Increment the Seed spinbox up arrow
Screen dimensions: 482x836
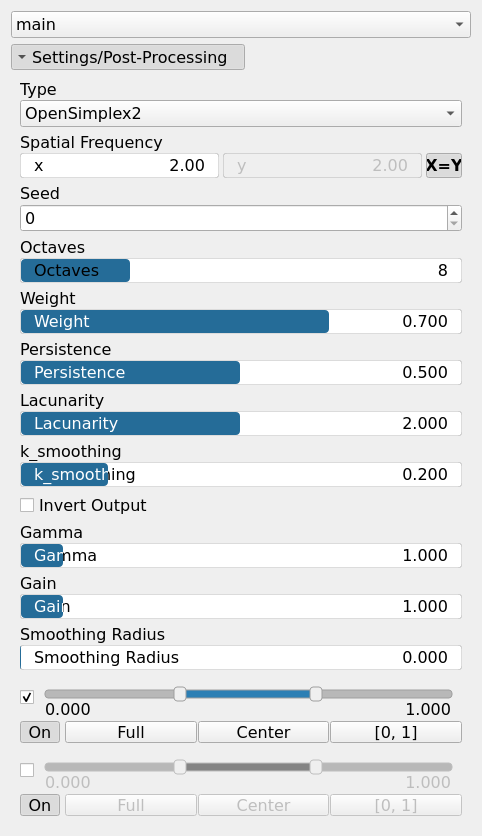tap(454, 213)
